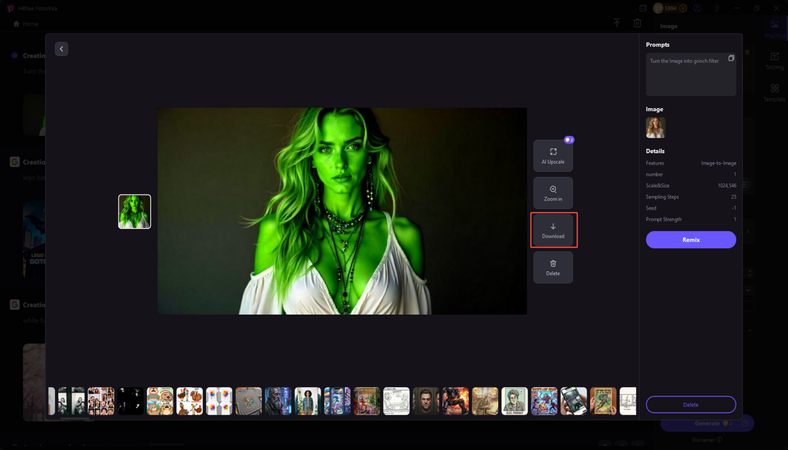Viewport: 788px width, 450px height.
Task: Open the gray t-shirt thumbnail
Action: coord(249,401)
